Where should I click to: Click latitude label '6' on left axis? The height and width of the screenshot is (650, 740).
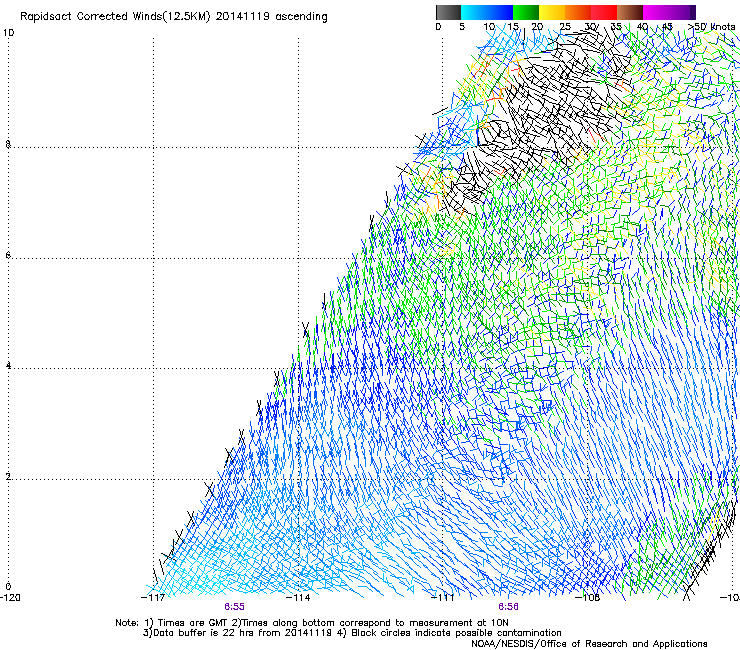coord(8,255)
